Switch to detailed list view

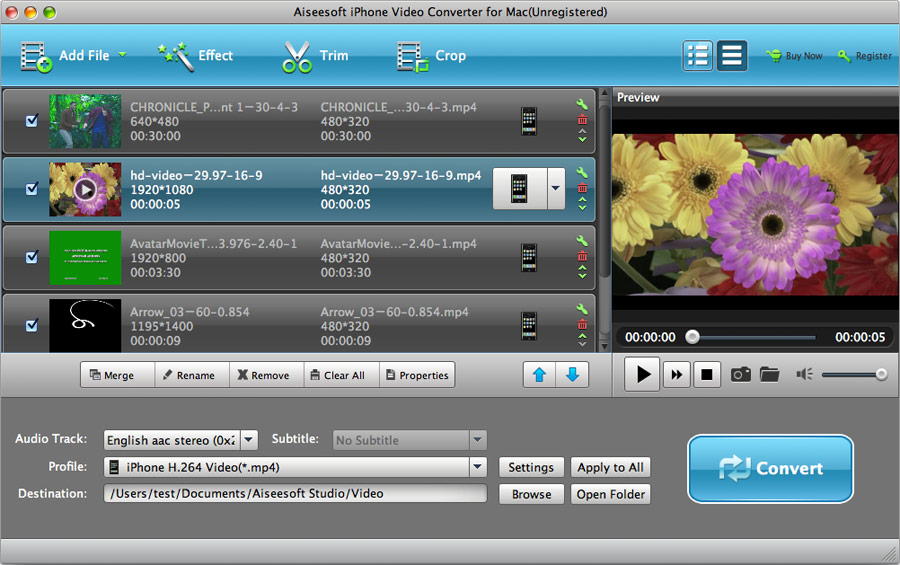pyautogui.click(x=697, y=56)
